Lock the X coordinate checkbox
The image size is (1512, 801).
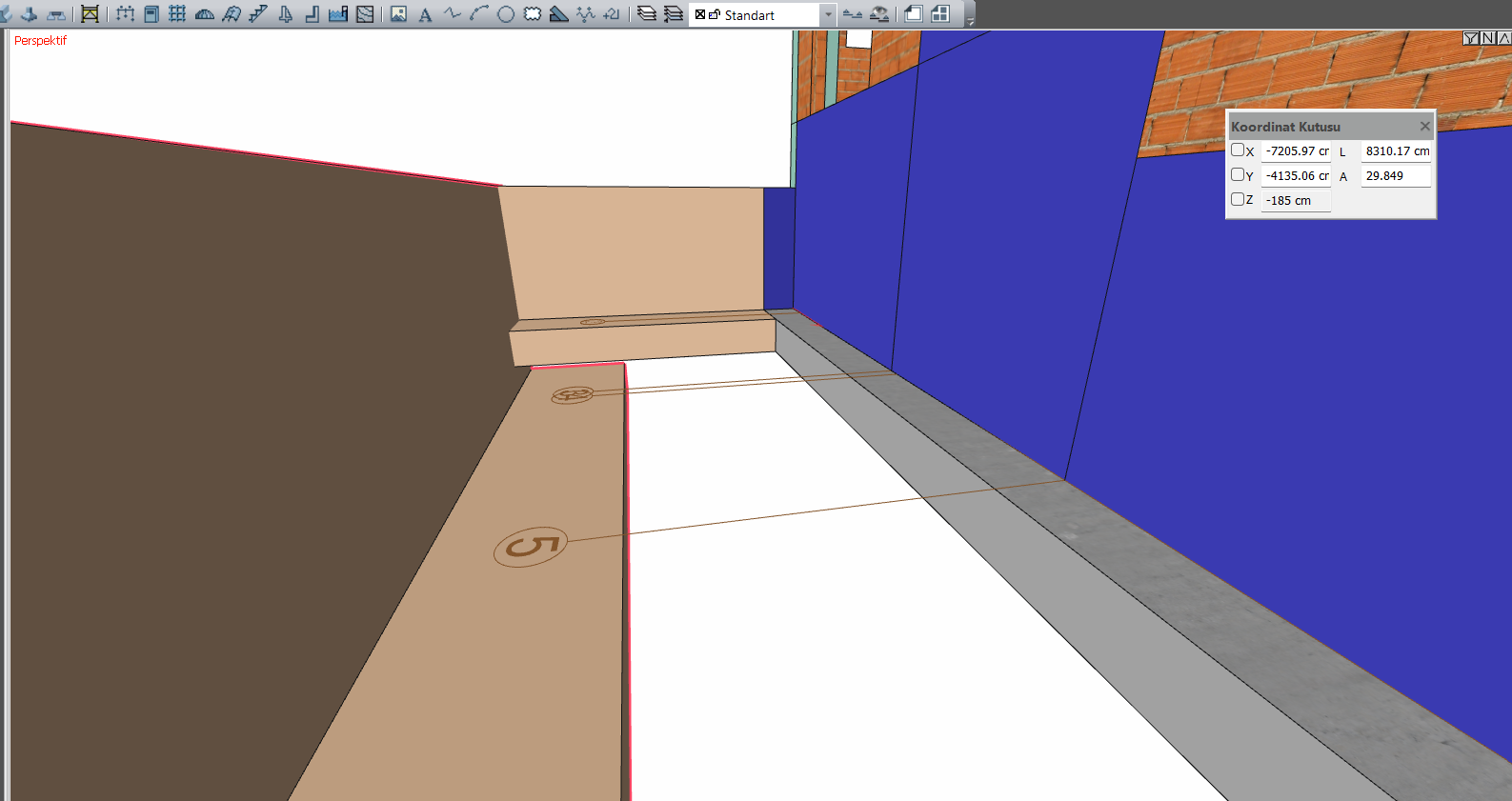pos(1237,150)
